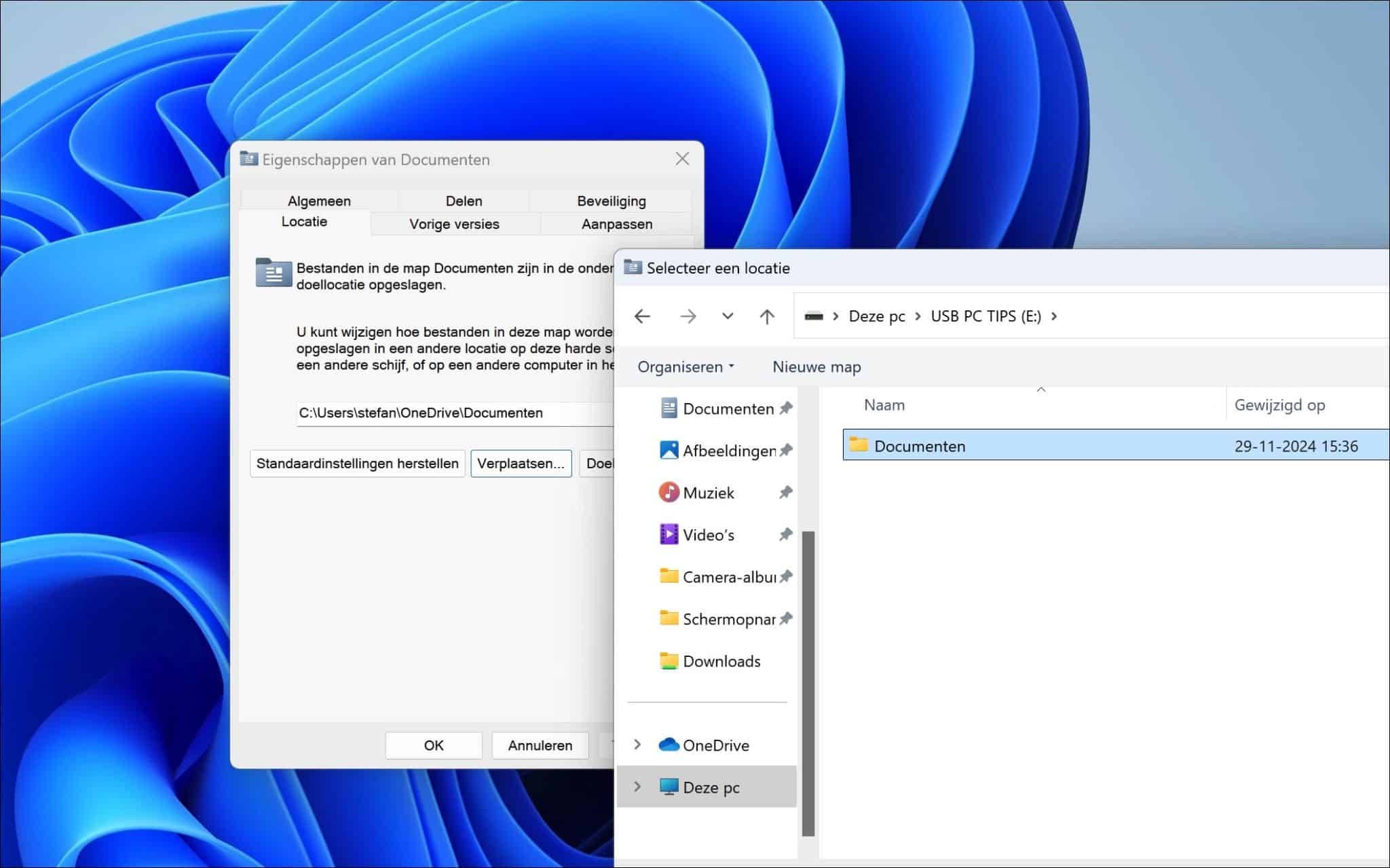The width and height of the screenshot is (1390, 868).
Task: Click the Back arrow in location picker
Action: tap(642, 316)
